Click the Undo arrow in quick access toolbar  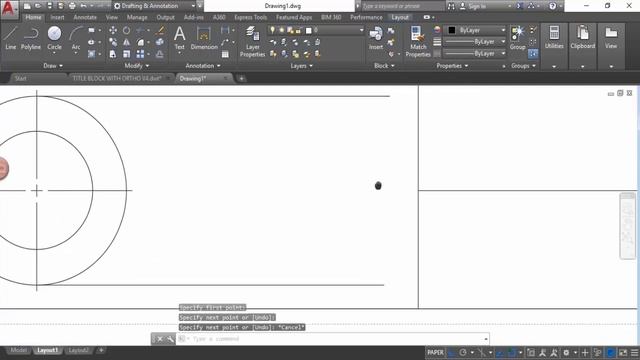[83, 6]
